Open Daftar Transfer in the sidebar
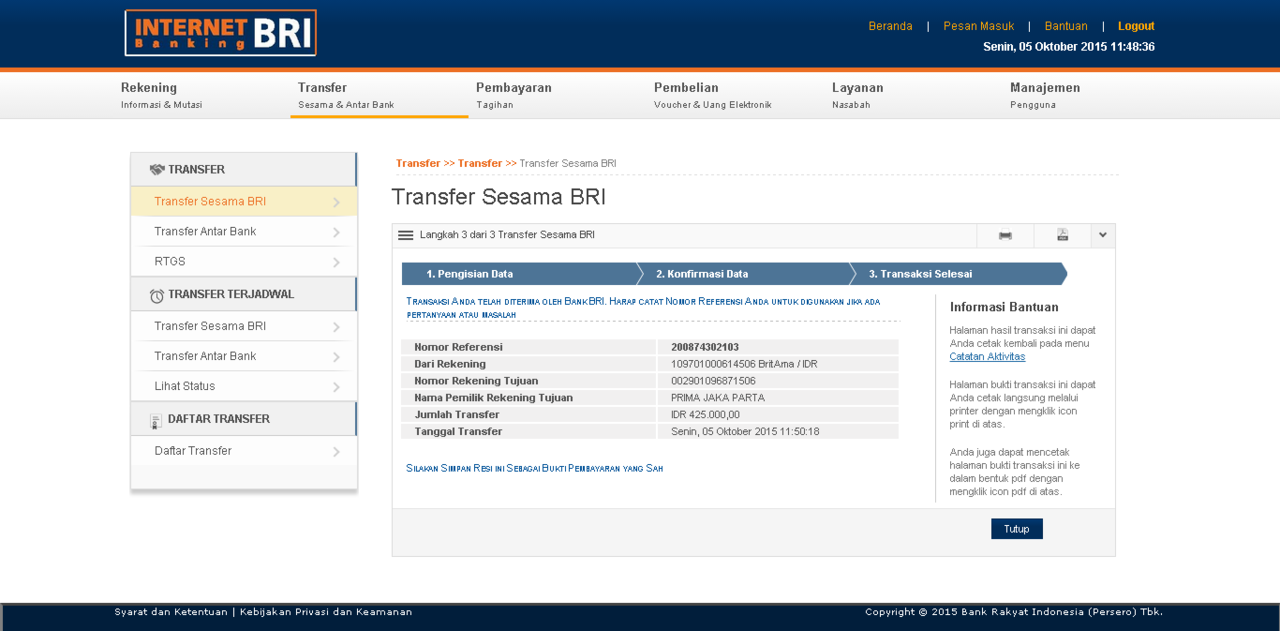This screenshot has width=1280, height=631. coord(243,451)
